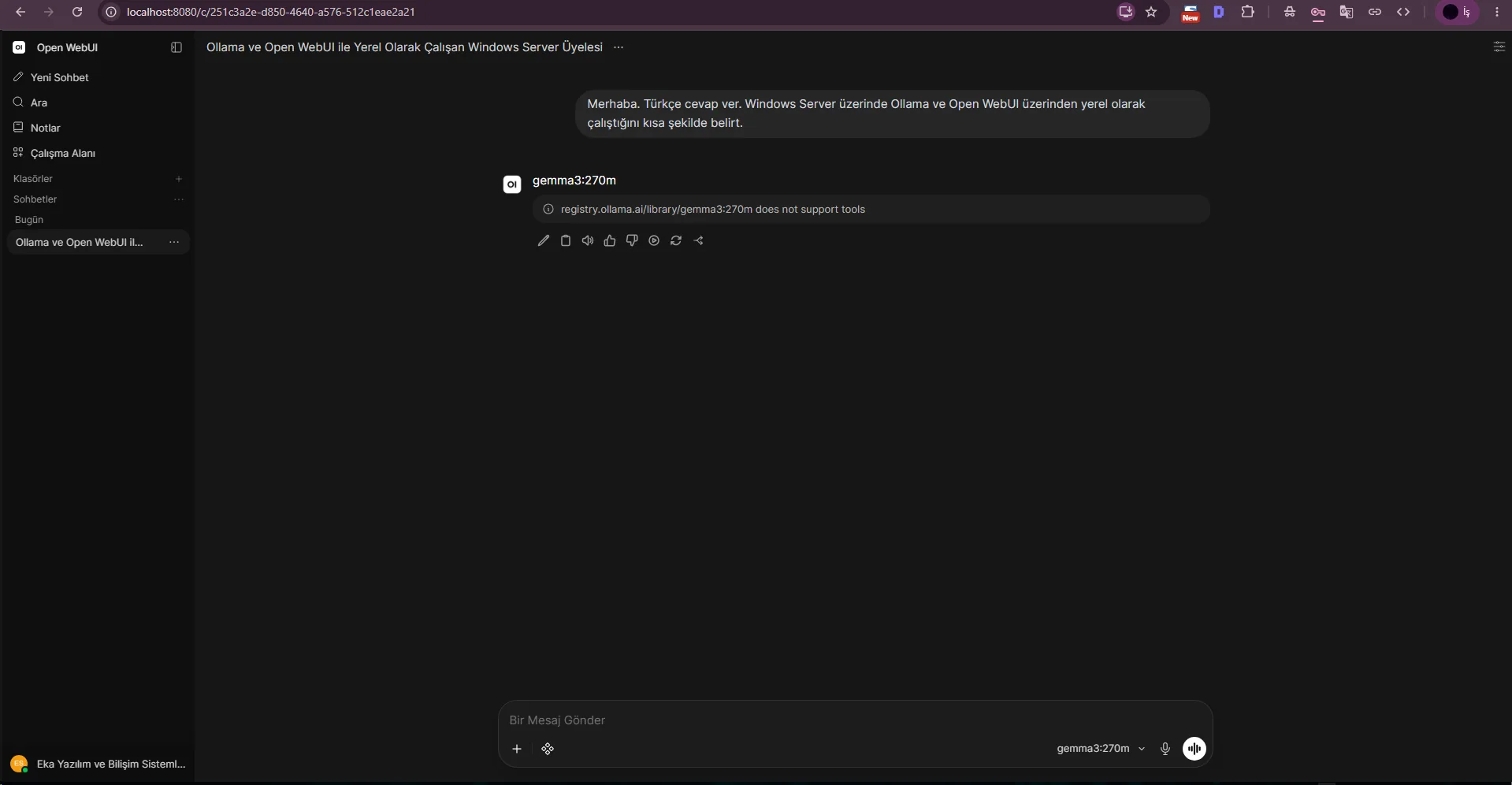Click the gemma3:270m model name above response
Screen dimensions: 1512x785
coord(574,180)
